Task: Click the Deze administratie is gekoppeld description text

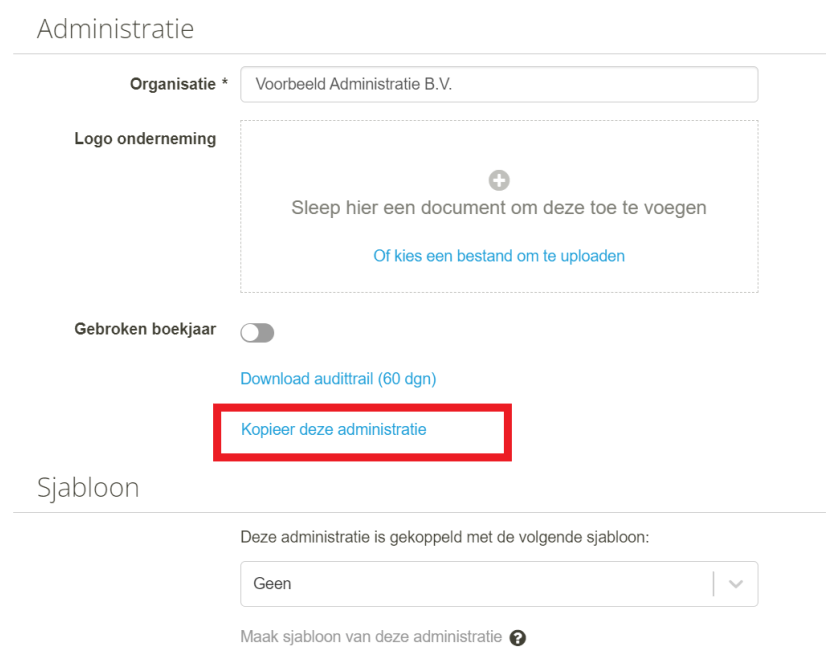Action: click(445, 537)
